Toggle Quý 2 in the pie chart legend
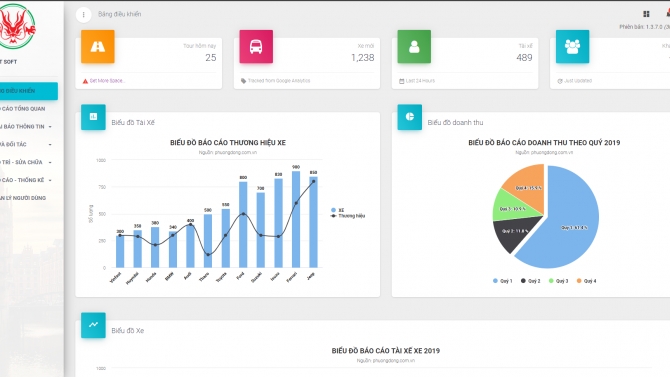 coord(531,281)
